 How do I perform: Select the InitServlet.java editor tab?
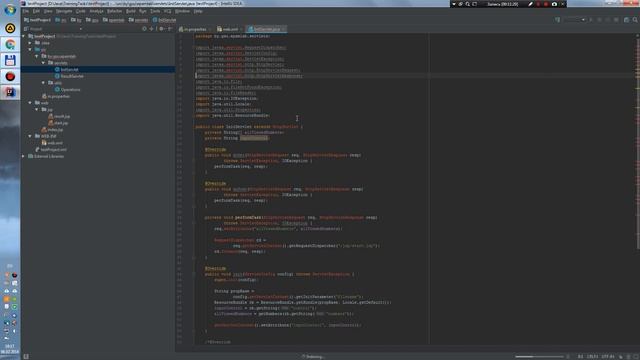[266, 29]
